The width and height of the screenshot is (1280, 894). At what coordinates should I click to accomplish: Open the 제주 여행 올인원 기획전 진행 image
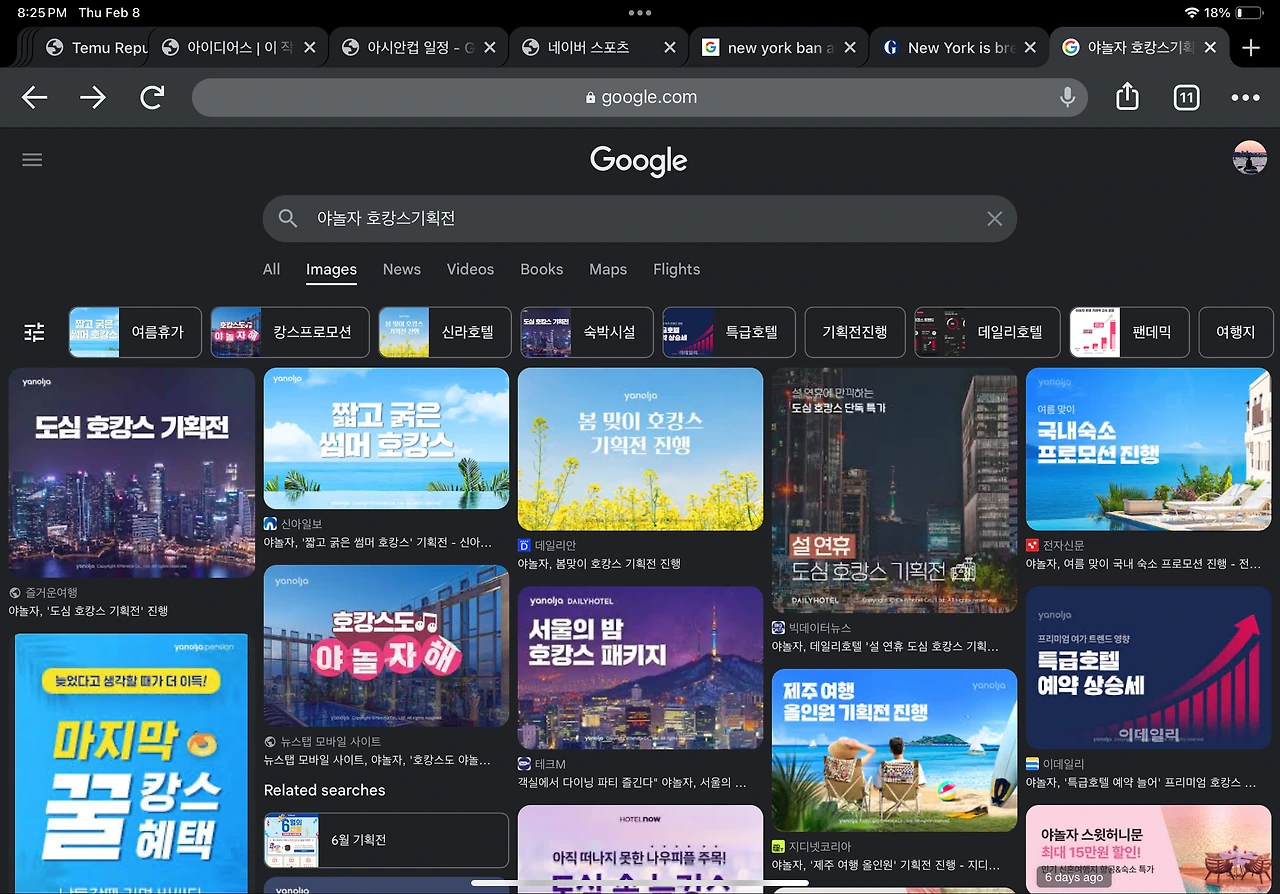pos(894,750)
